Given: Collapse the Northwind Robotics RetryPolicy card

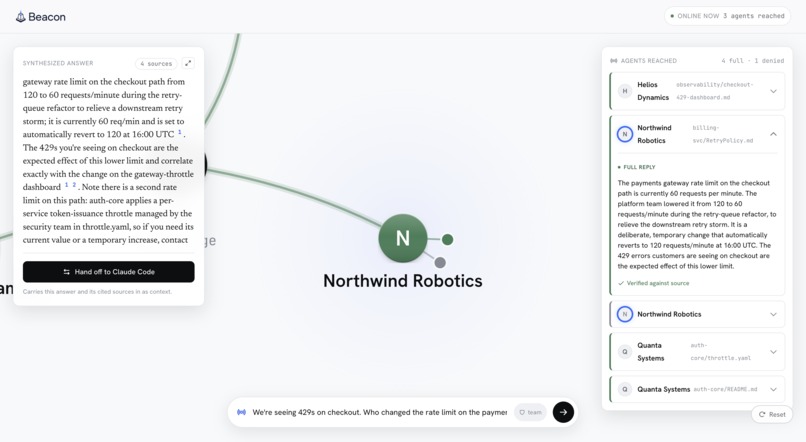Looking at the screenshot, I should point(773,134).
